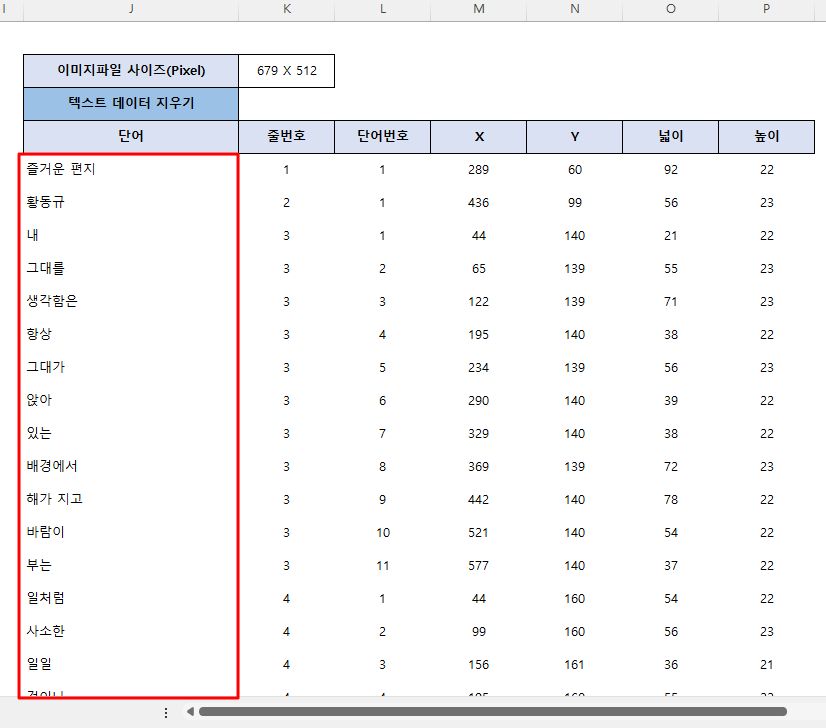826x728 pixels.
Task: Click X value 195 in 항상 row
Action: (478, 335)
